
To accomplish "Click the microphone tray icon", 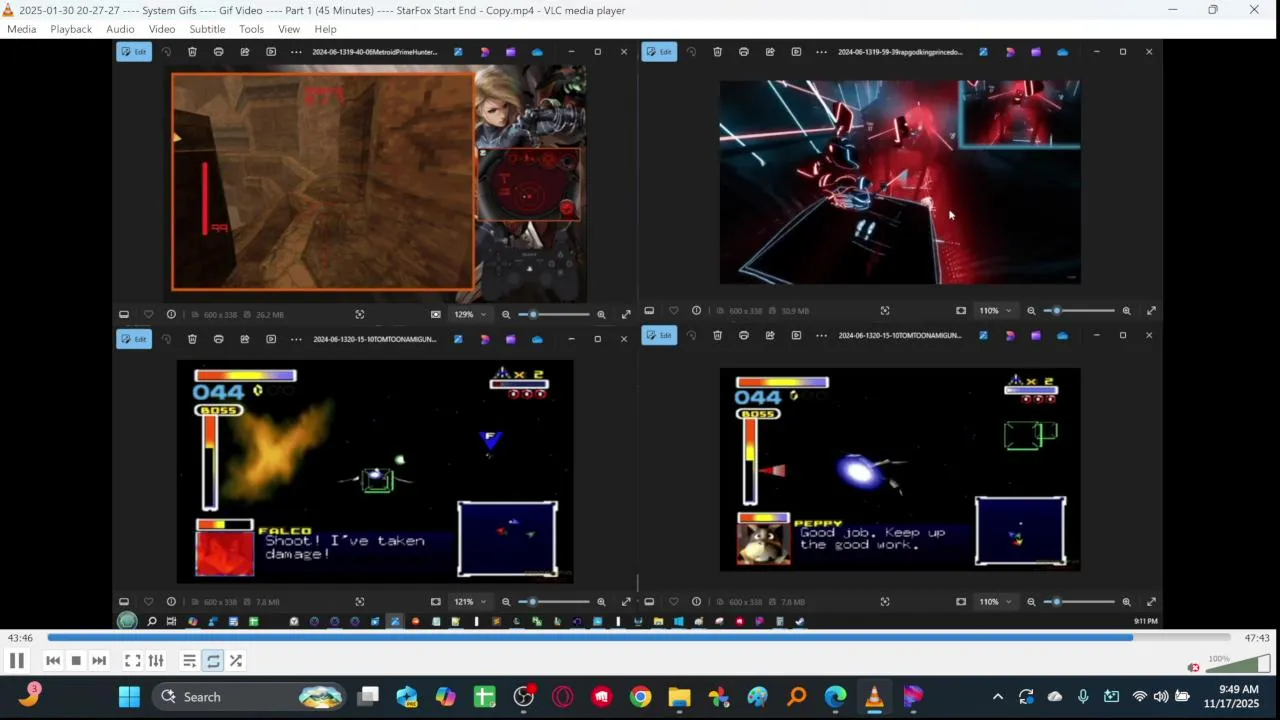I will 1083,697.
